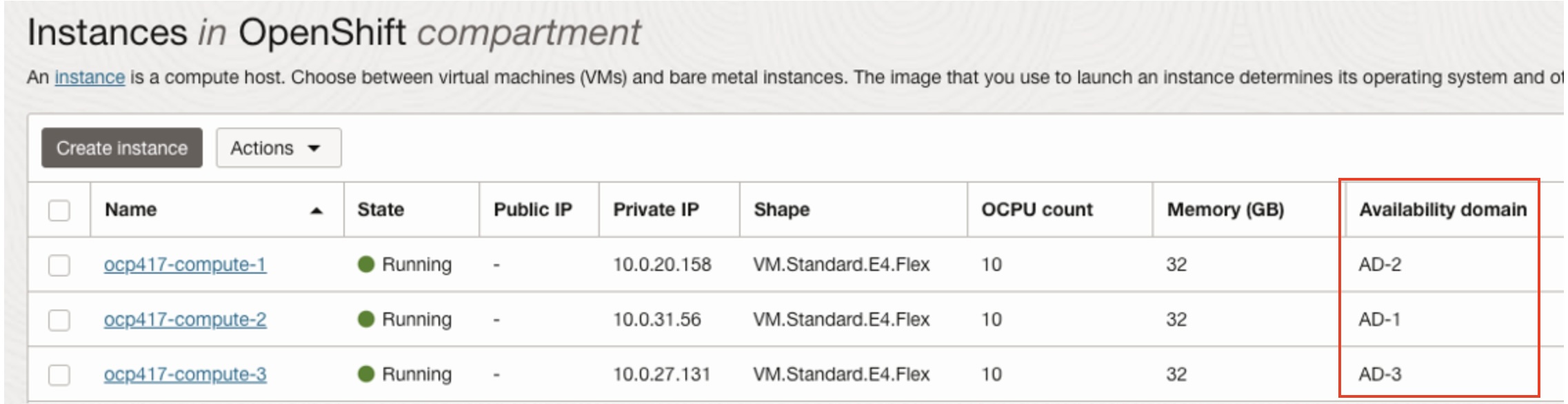Click the Availability domain column header
The height and width of the screenshot is (404, 1568).
tap(1443, 210)
